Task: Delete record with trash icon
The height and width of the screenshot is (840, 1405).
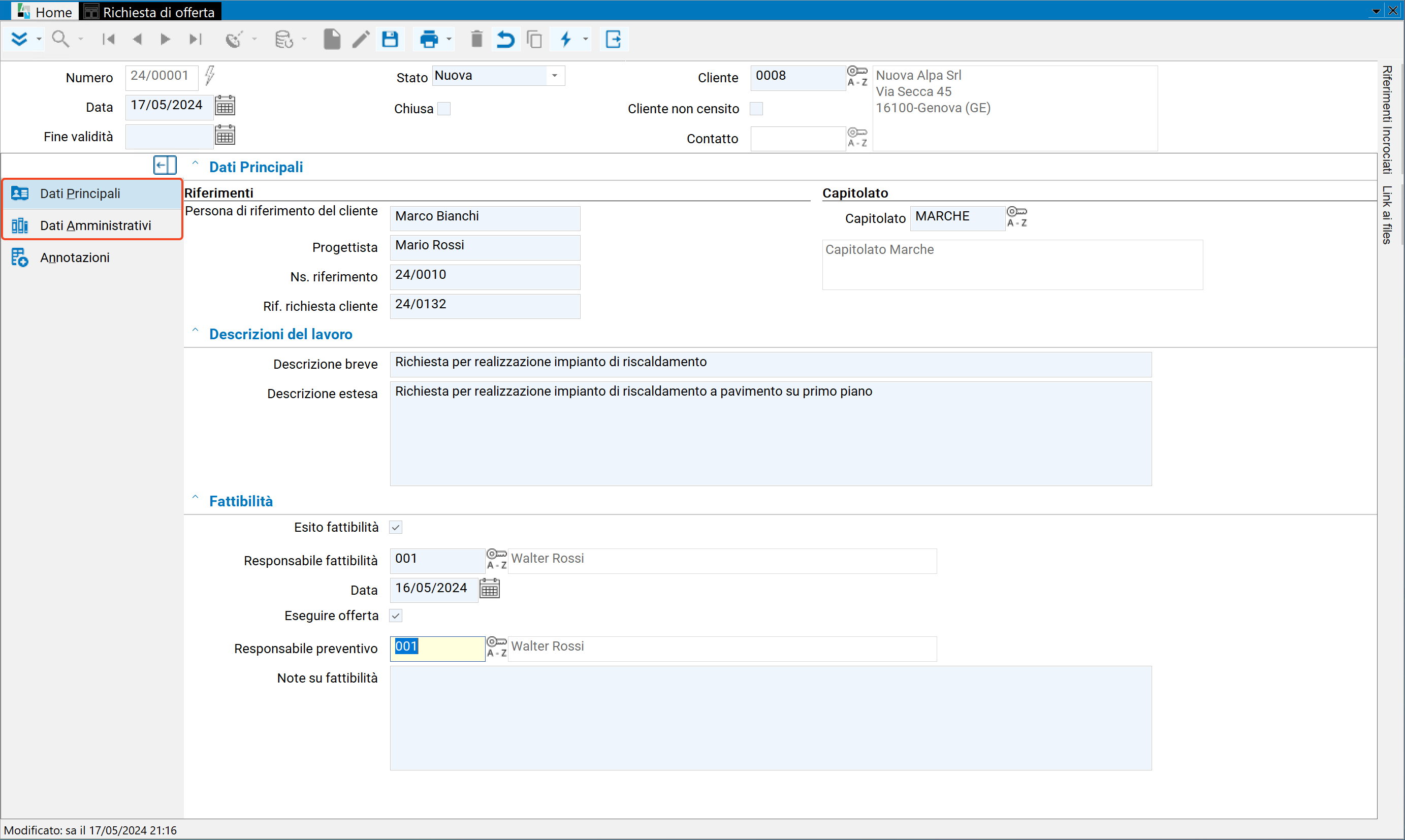Action: (476, 39)
